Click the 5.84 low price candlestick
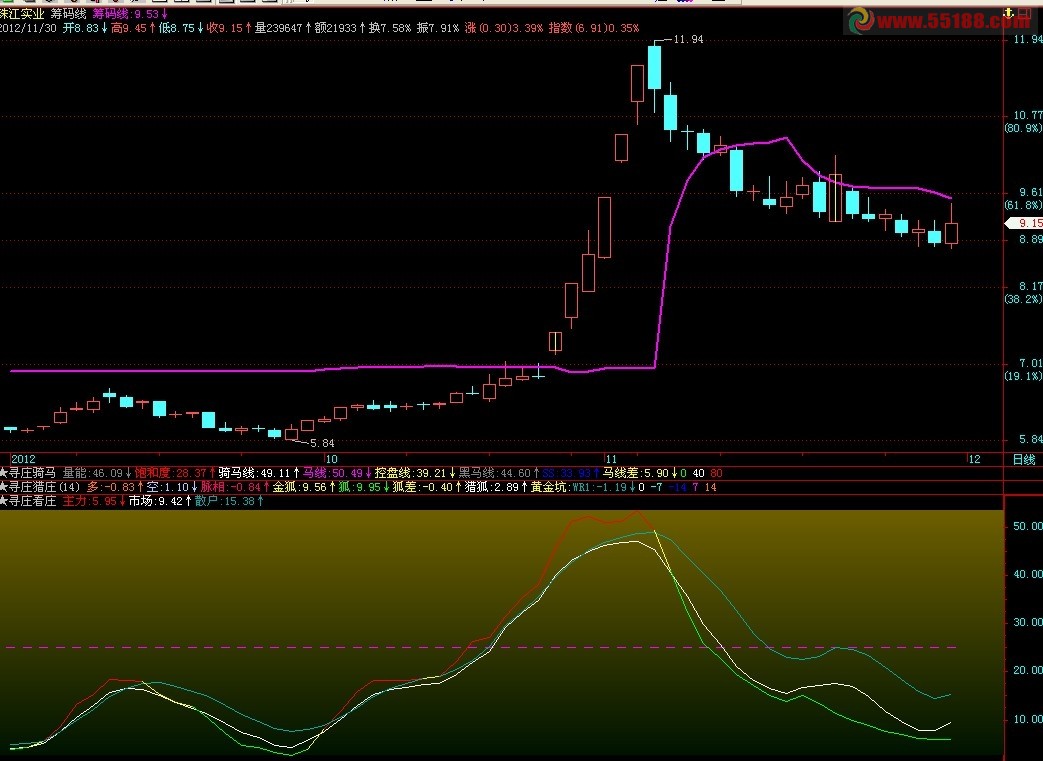Viewport: 1043px width, 761px height. (291, 434)
